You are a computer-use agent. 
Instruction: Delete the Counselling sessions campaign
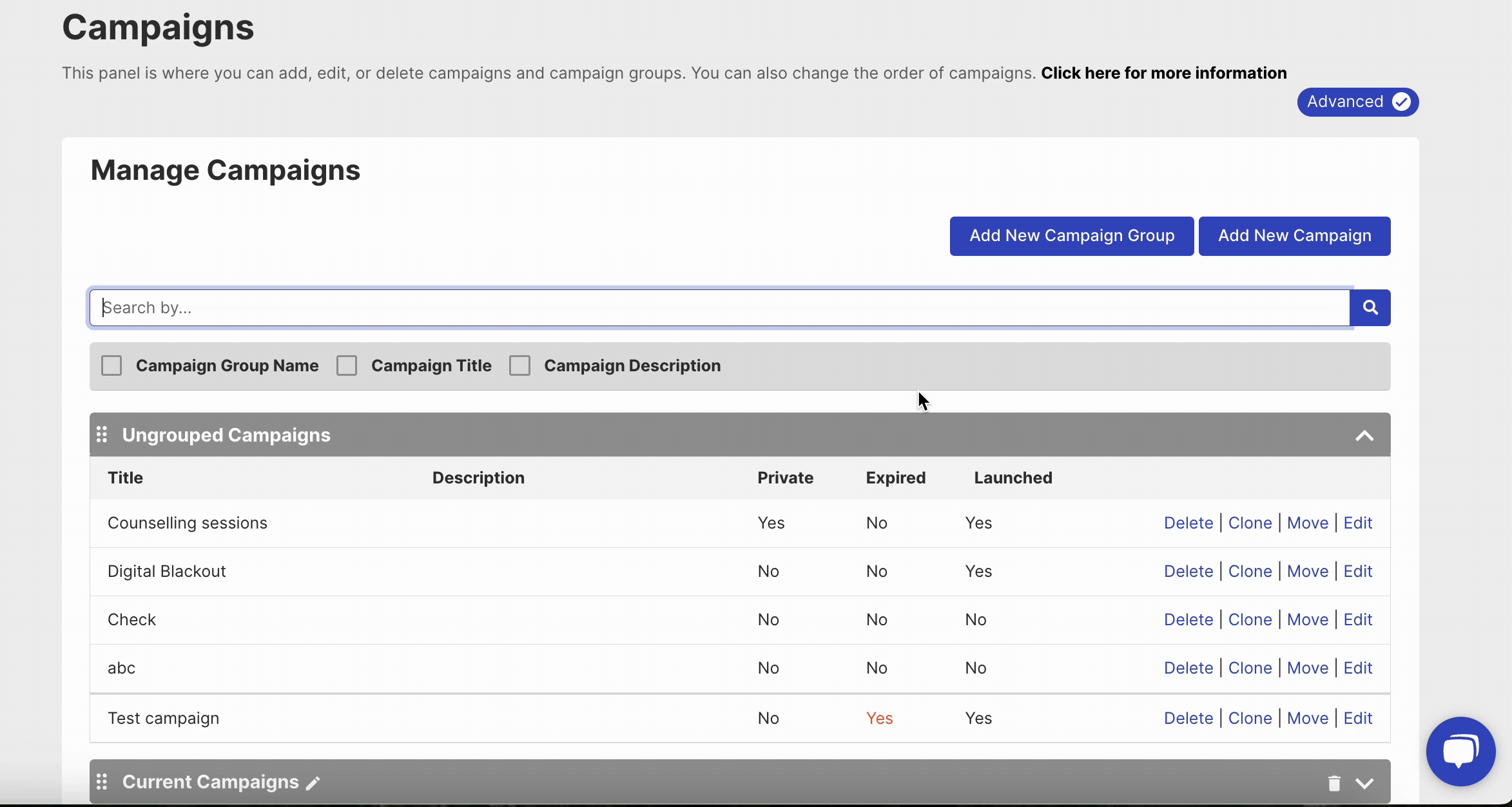tap(1188, 523)
